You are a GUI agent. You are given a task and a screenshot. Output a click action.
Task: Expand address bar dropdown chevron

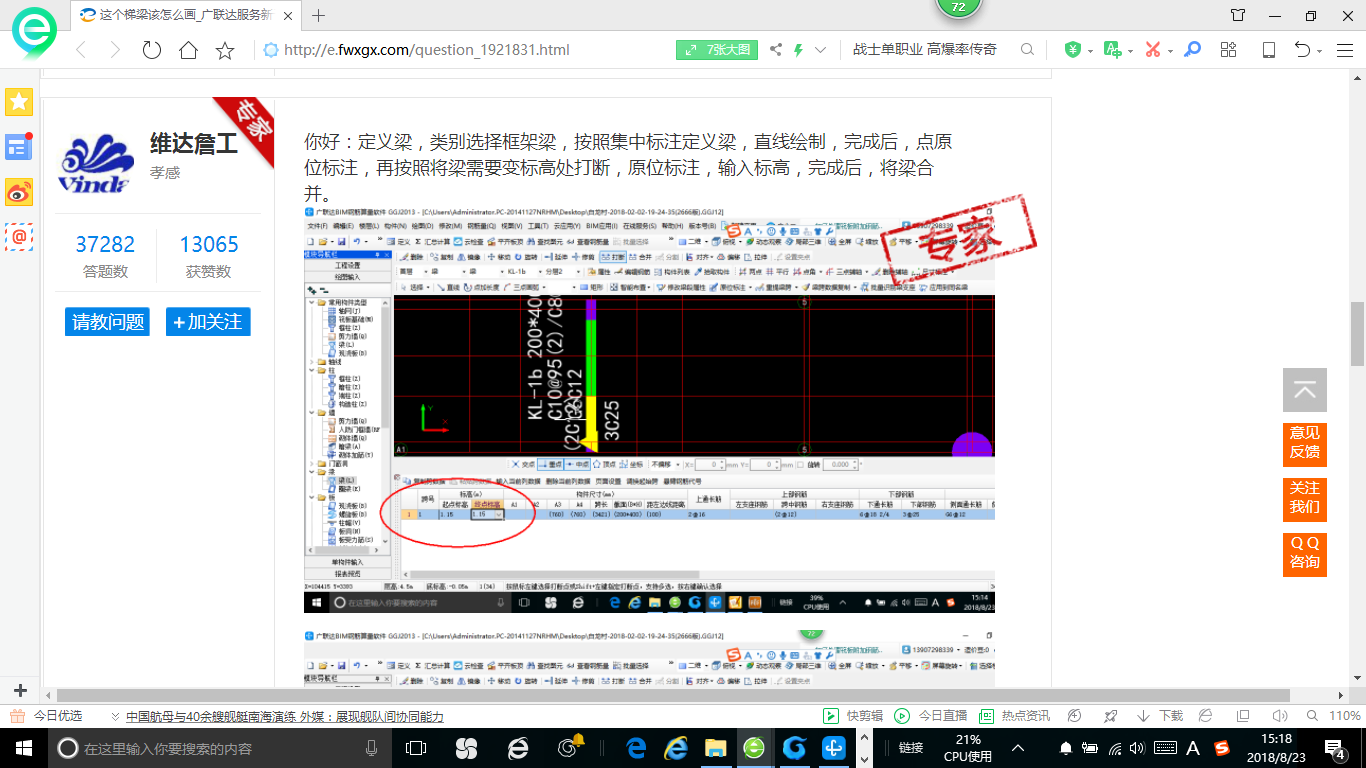(821, 50)
